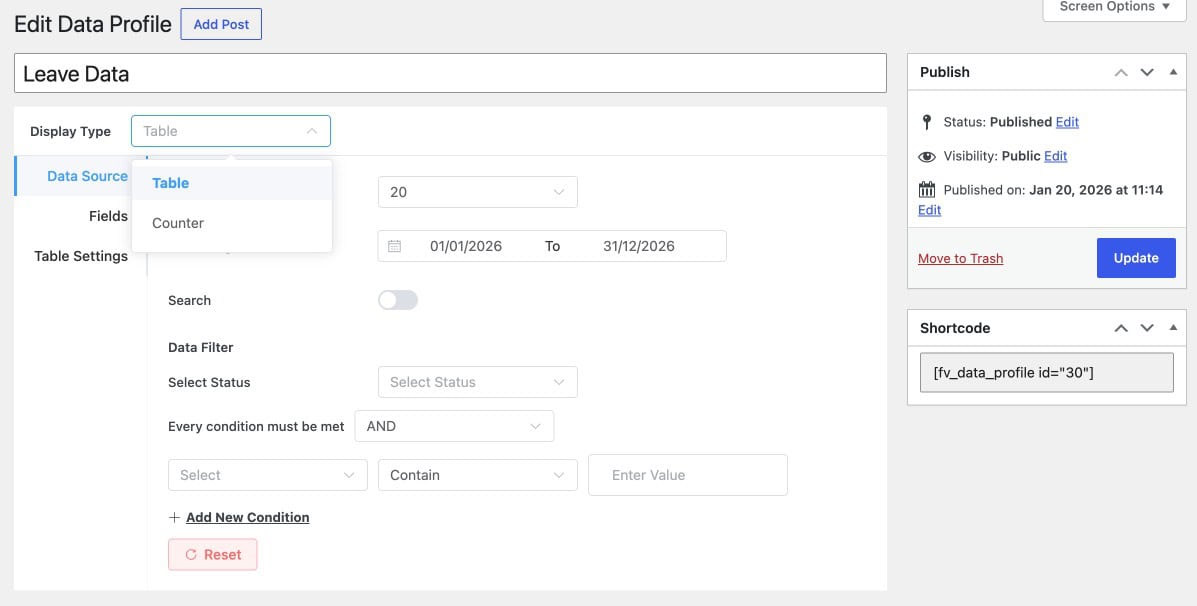
Task: Toggle the Search switch on
Action: pyautogui.click(x=398, y=300)
